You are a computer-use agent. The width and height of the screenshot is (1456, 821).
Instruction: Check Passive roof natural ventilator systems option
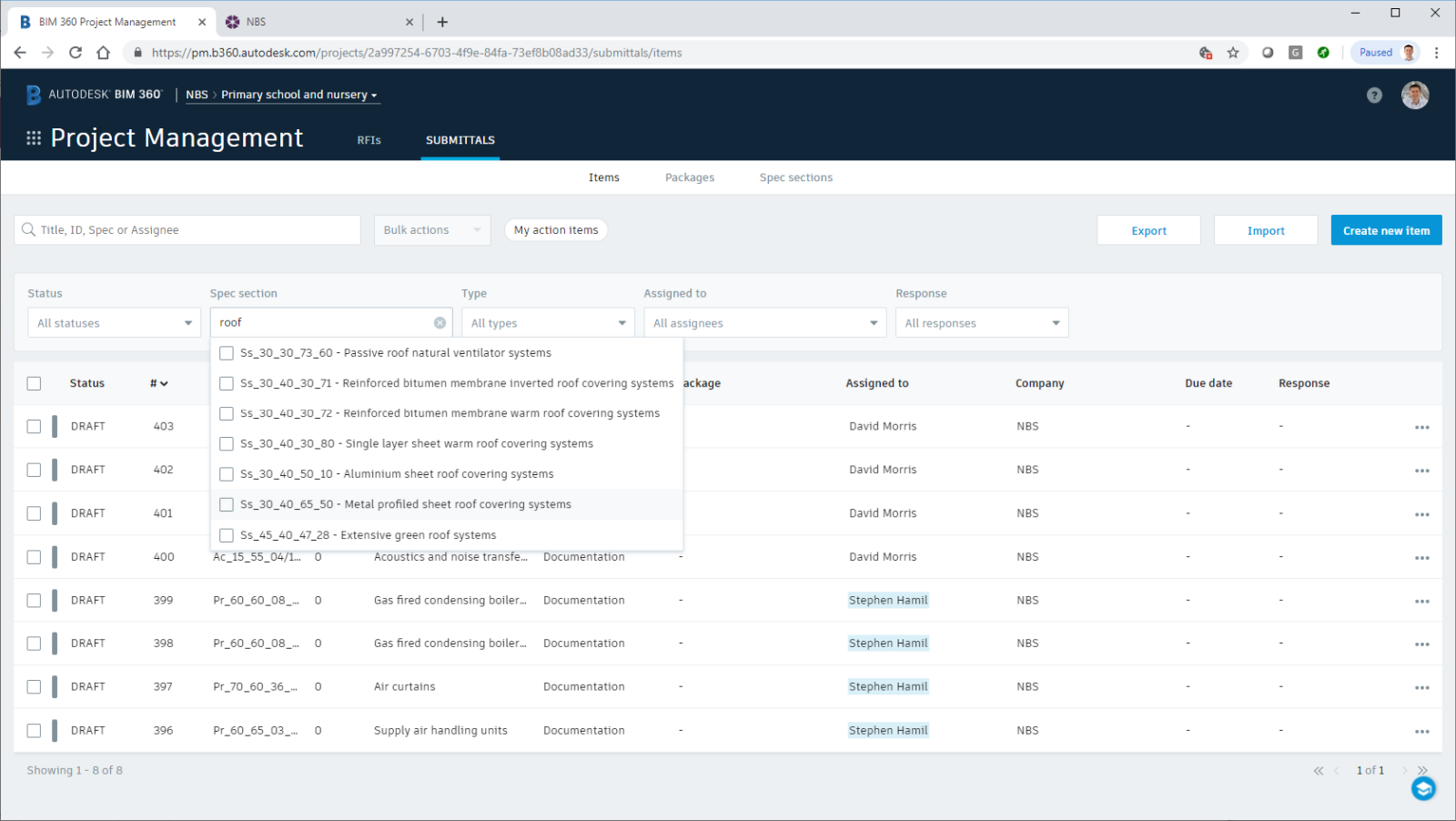227,353
